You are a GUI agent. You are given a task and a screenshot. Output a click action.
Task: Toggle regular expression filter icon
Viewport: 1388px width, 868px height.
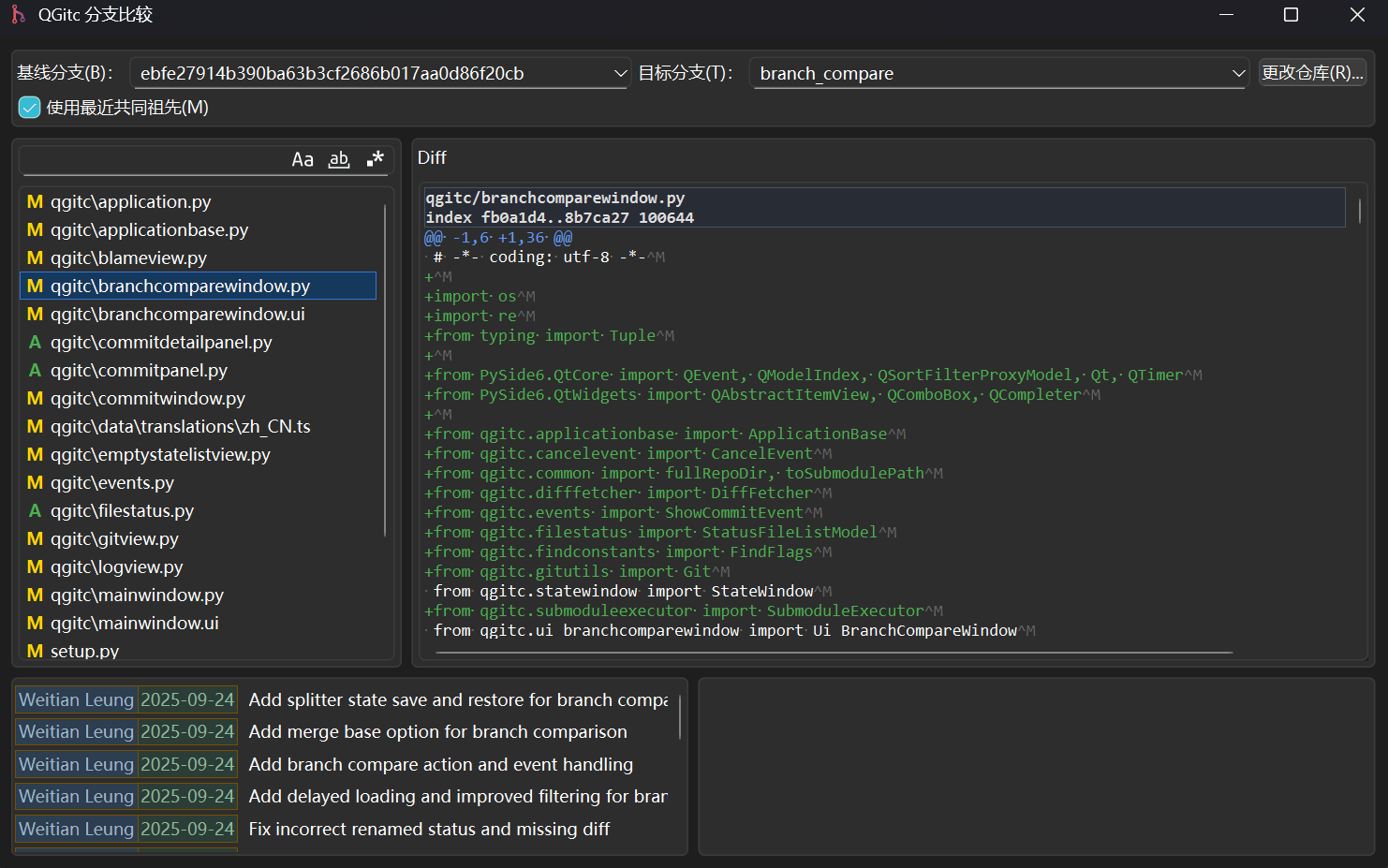375,159
